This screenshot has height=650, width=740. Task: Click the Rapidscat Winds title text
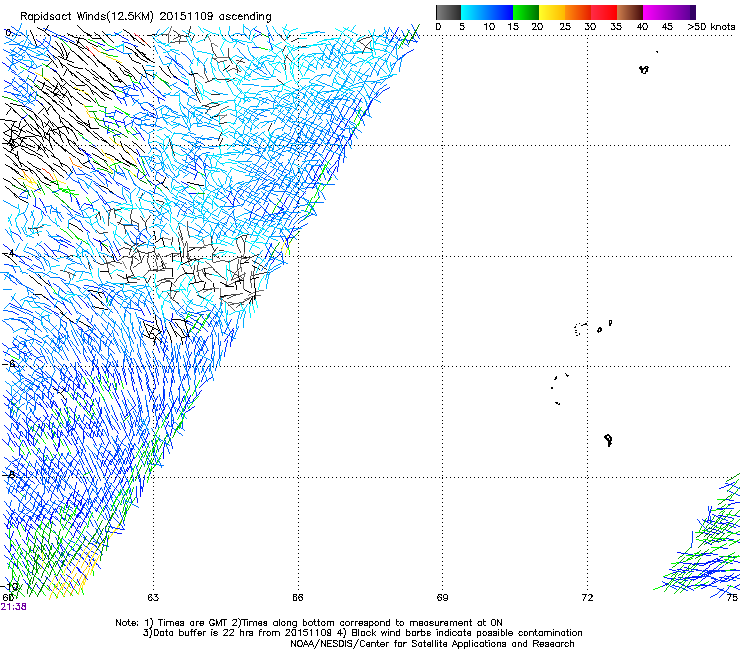click(145, 16)
